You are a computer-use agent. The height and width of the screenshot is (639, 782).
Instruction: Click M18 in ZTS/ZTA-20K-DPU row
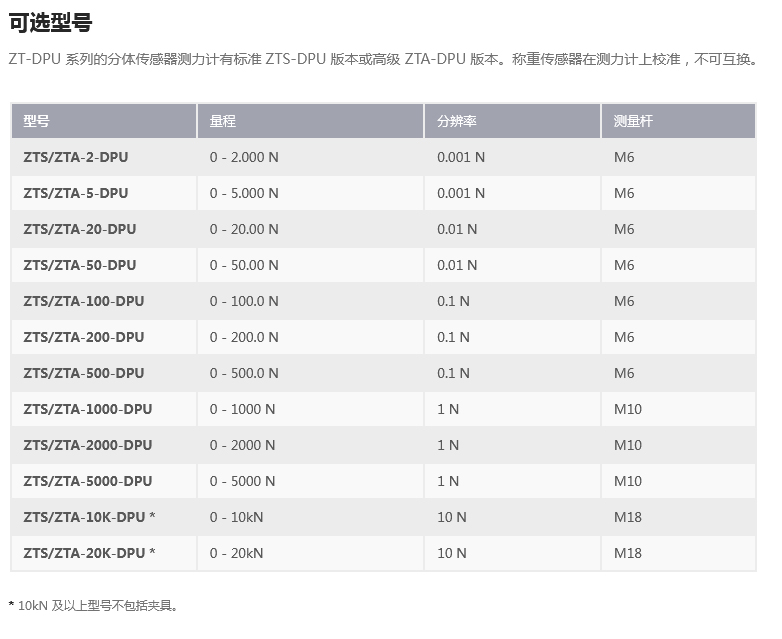point(628,553)
